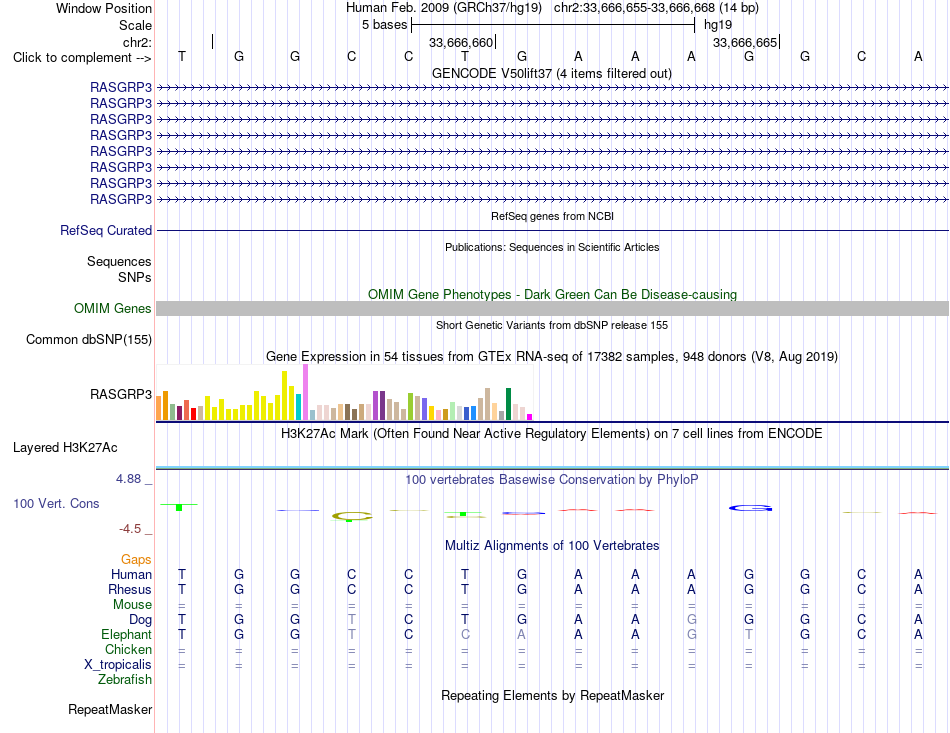
Task: Click the 'Zebrafish' alignment row label
Action: click(125, 680)
